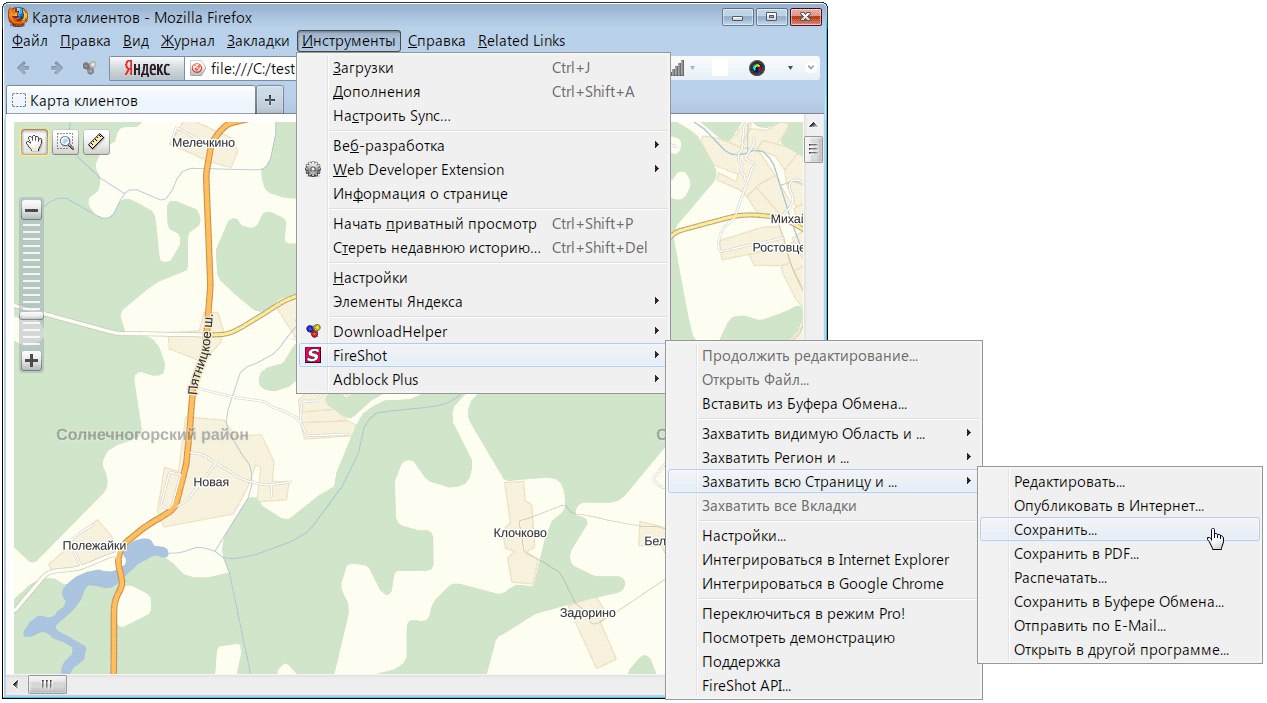Expand Захватить Регион и … submenu
Viewport: 1267px width, 703px height.
click(x=824, y=458)
